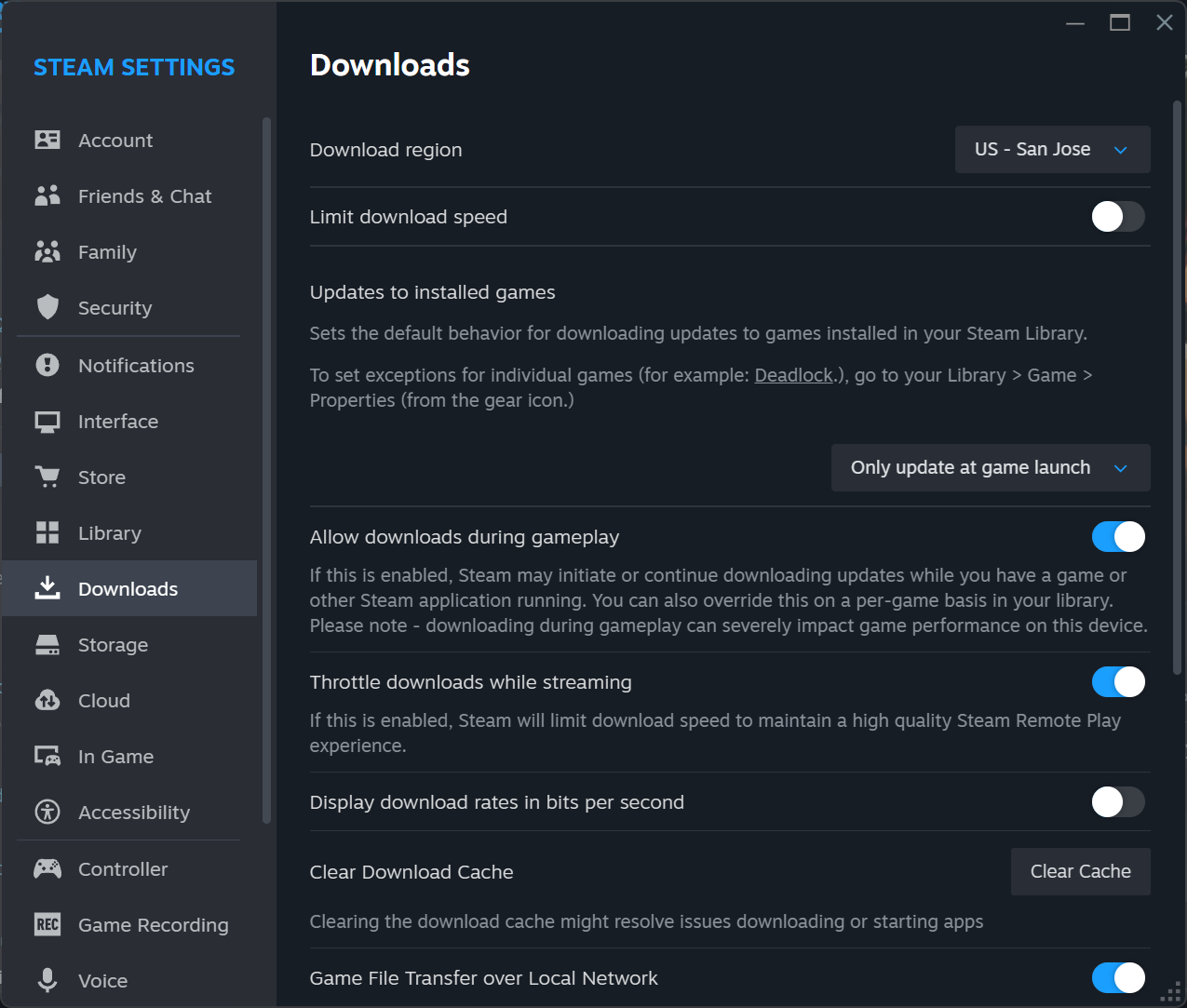Open the Controller settings label
Screen dimensions: 1187x1008
[x=123, y=869]
